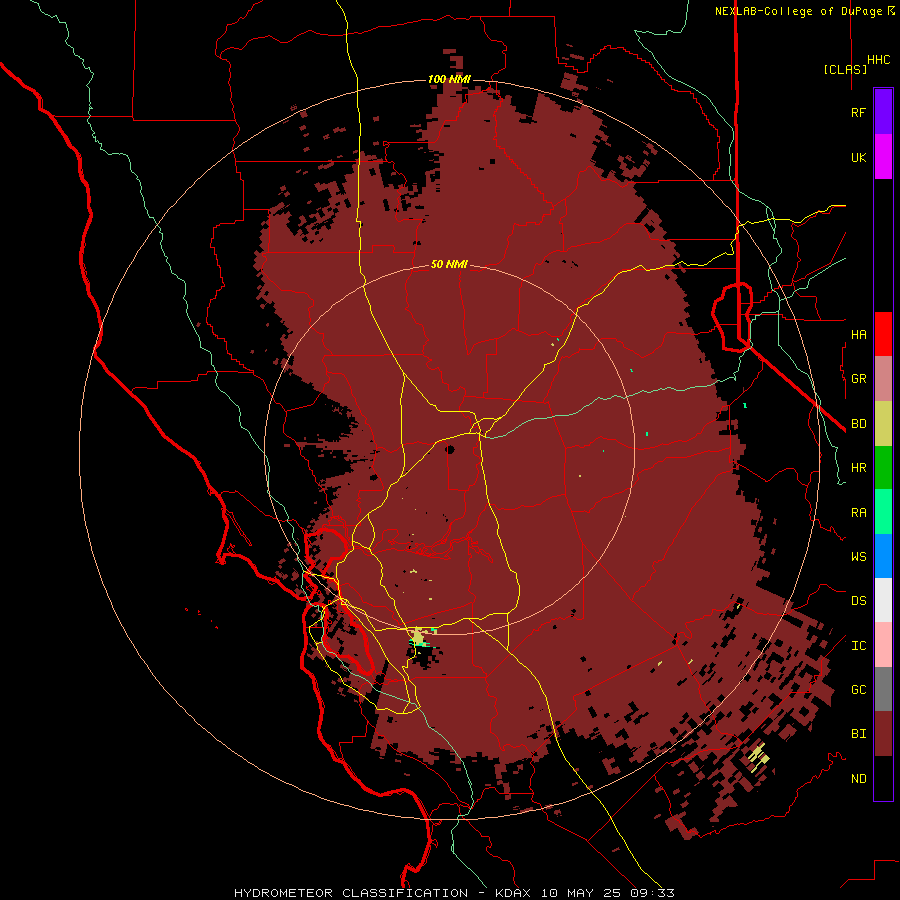Image resolution: width=900 pixels, height=900 pixels.
Task: Click the DS legend label
Action: point(858,601)
